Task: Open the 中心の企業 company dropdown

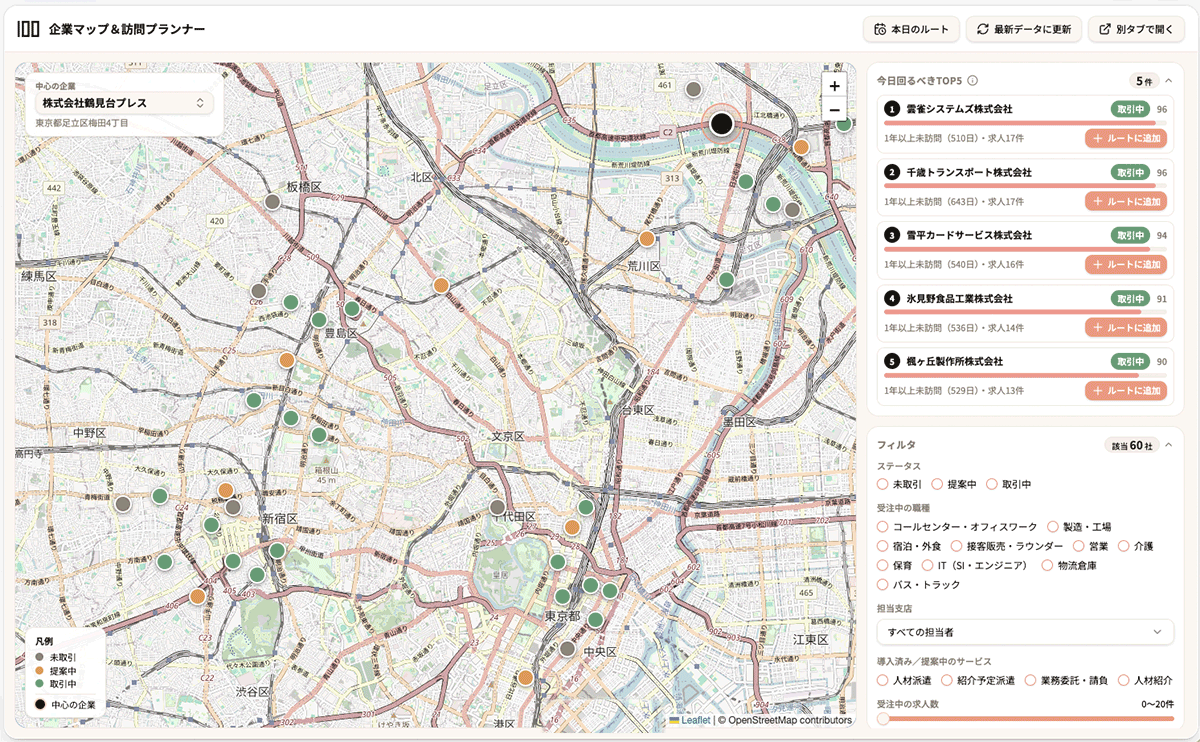Action: tap(124, 103)
